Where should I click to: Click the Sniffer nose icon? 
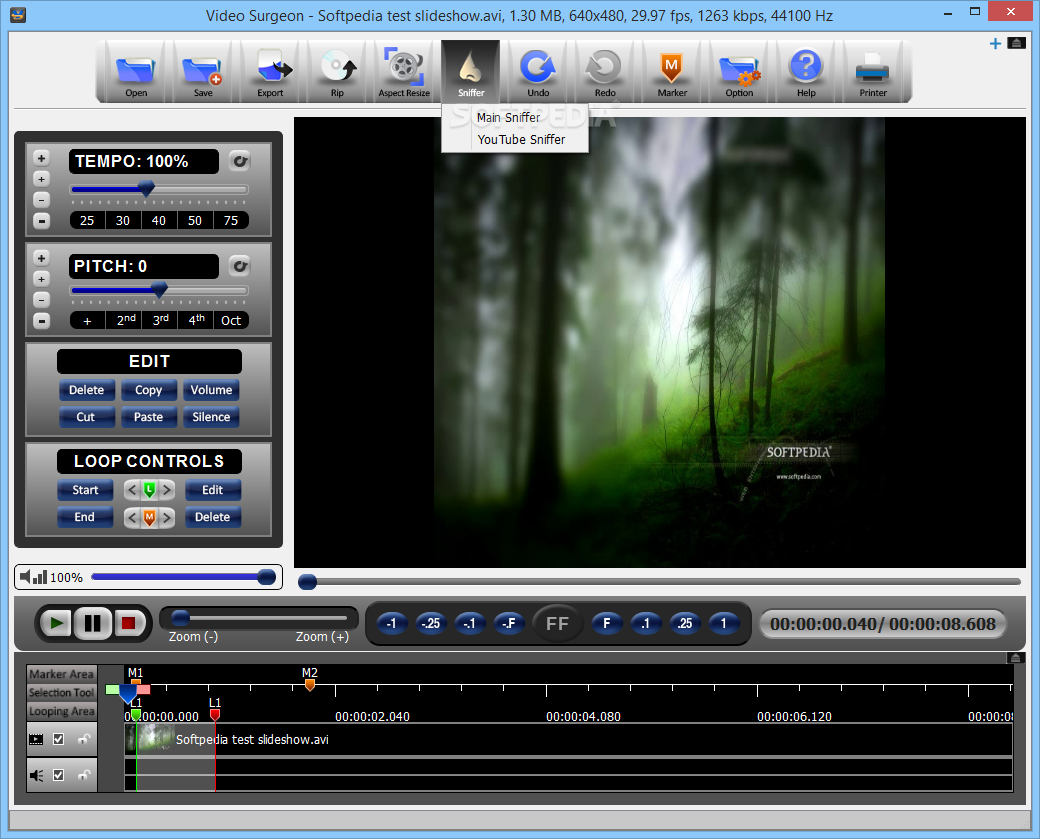point(471,72)
